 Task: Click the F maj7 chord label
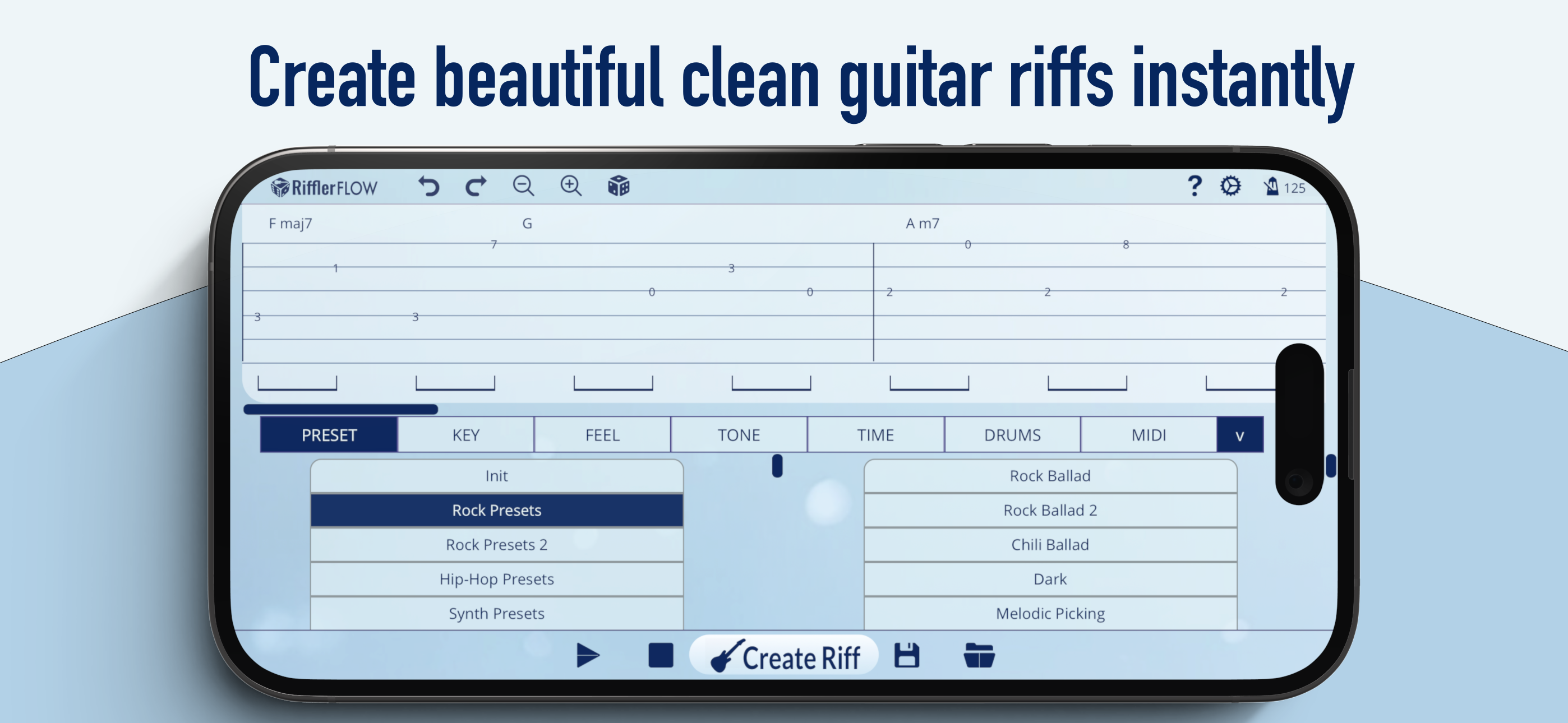pos(290,224)
